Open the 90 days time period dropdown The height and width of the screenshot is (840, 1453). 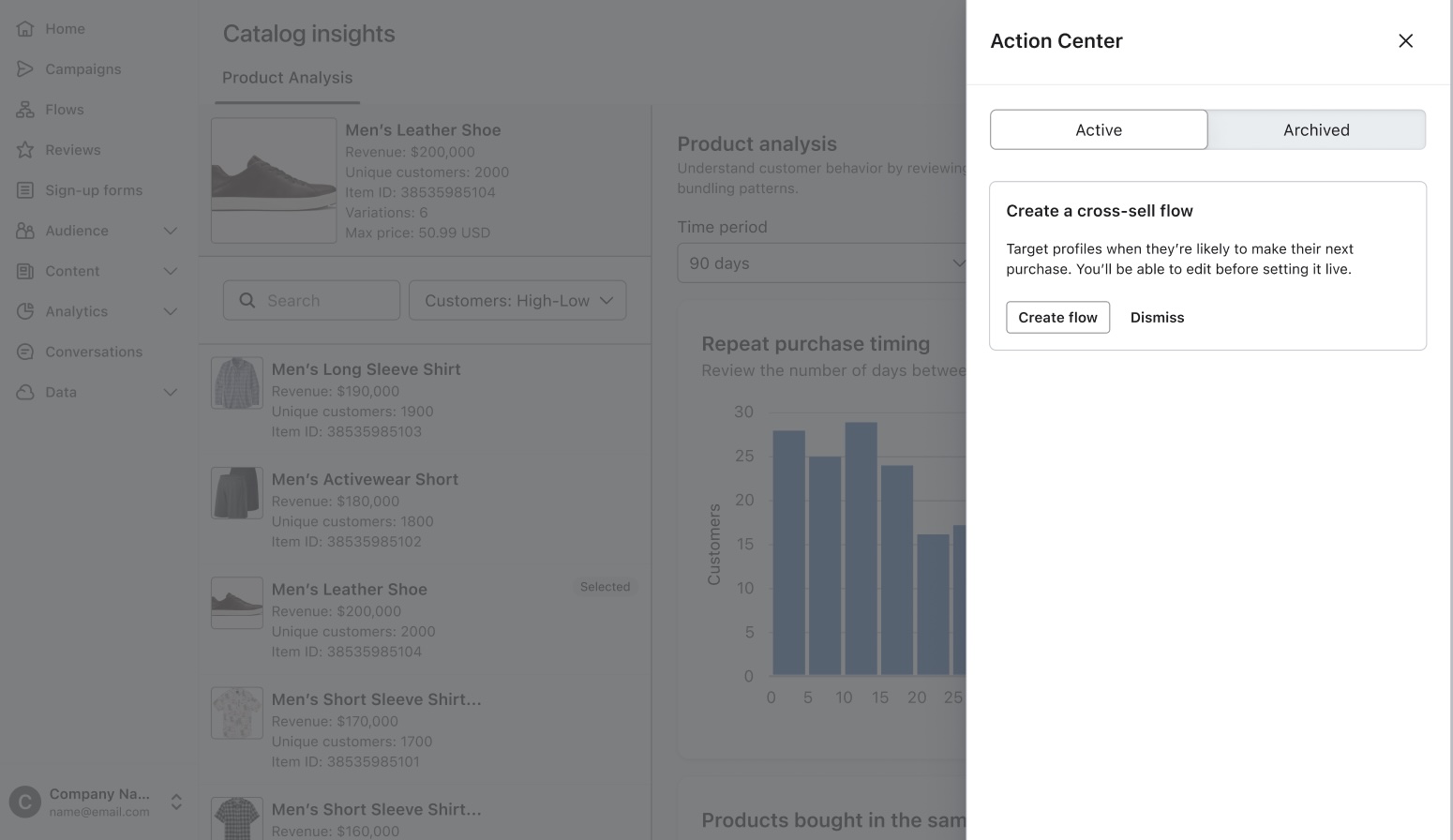click(x=821, y=263)
